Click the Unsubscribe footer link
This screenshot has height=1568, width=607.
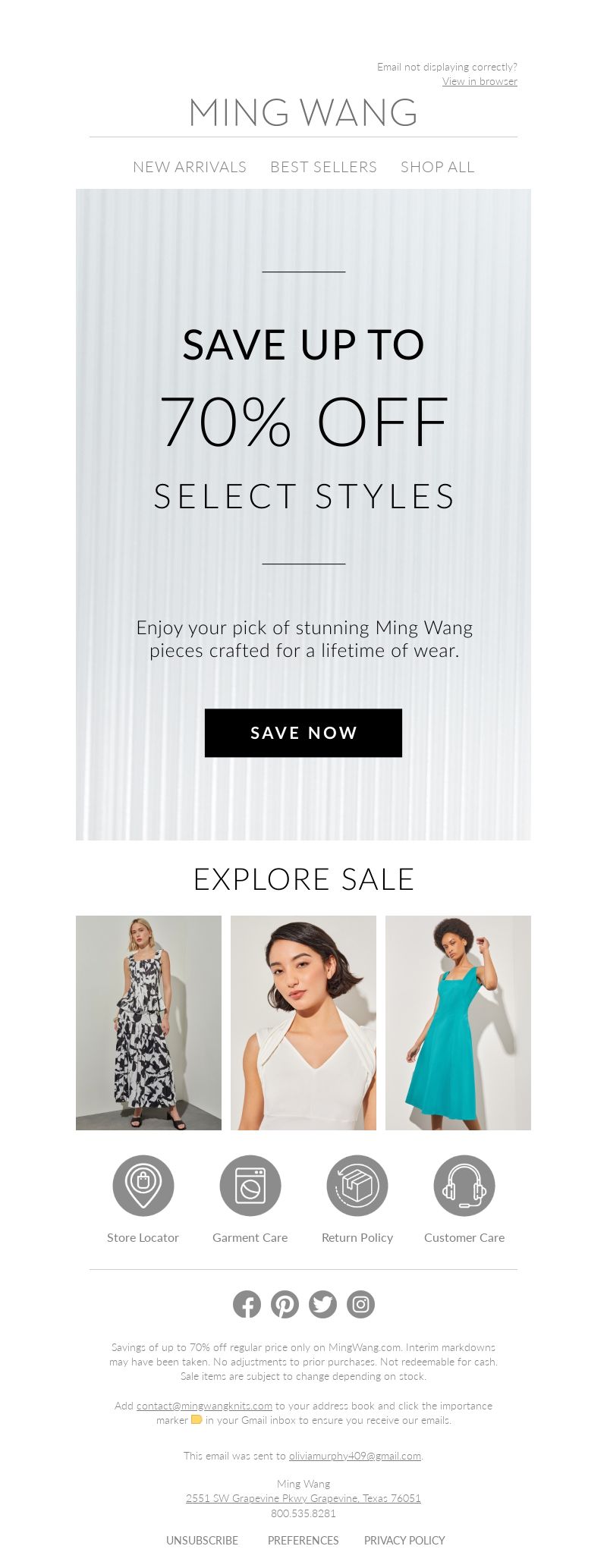(x=202, y=1540)
